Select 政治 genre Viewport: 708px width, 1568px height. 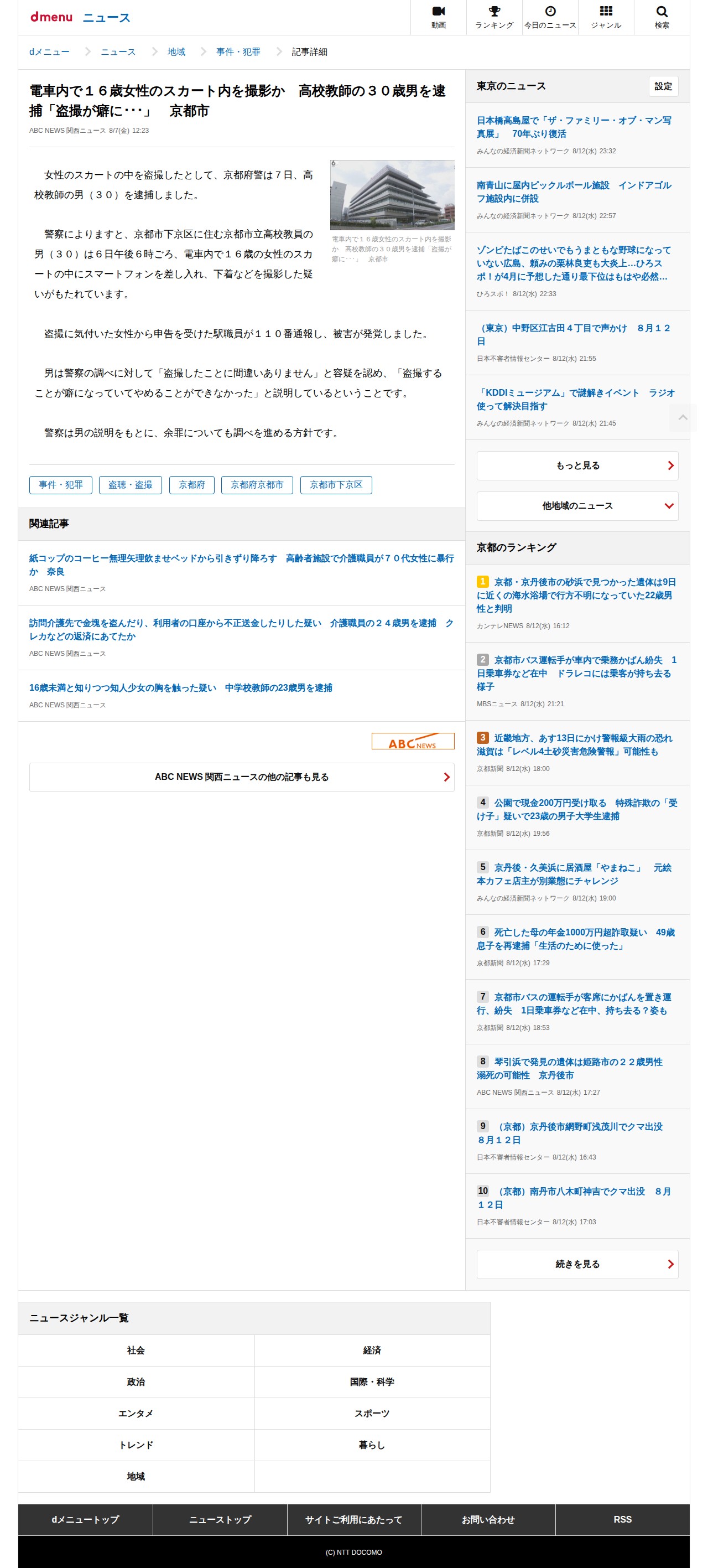coord(136,1381)
